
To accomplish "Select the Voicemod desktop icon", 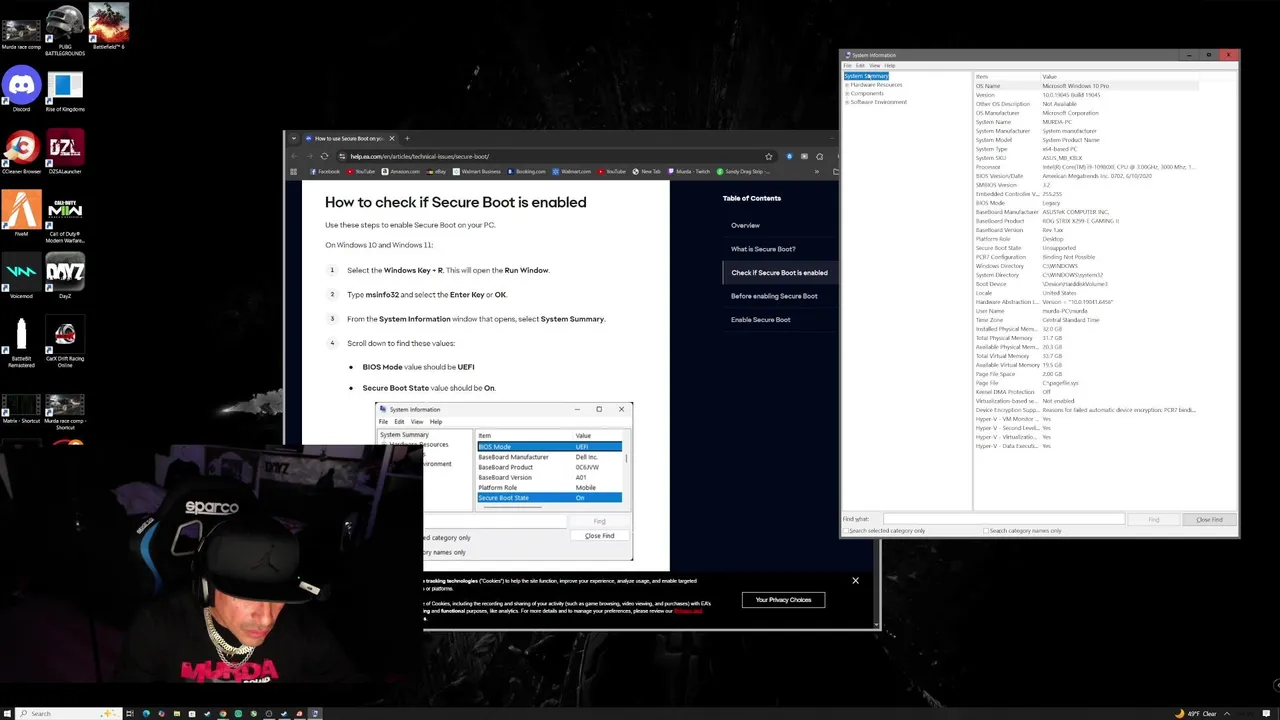I will [x=21, y=275].
